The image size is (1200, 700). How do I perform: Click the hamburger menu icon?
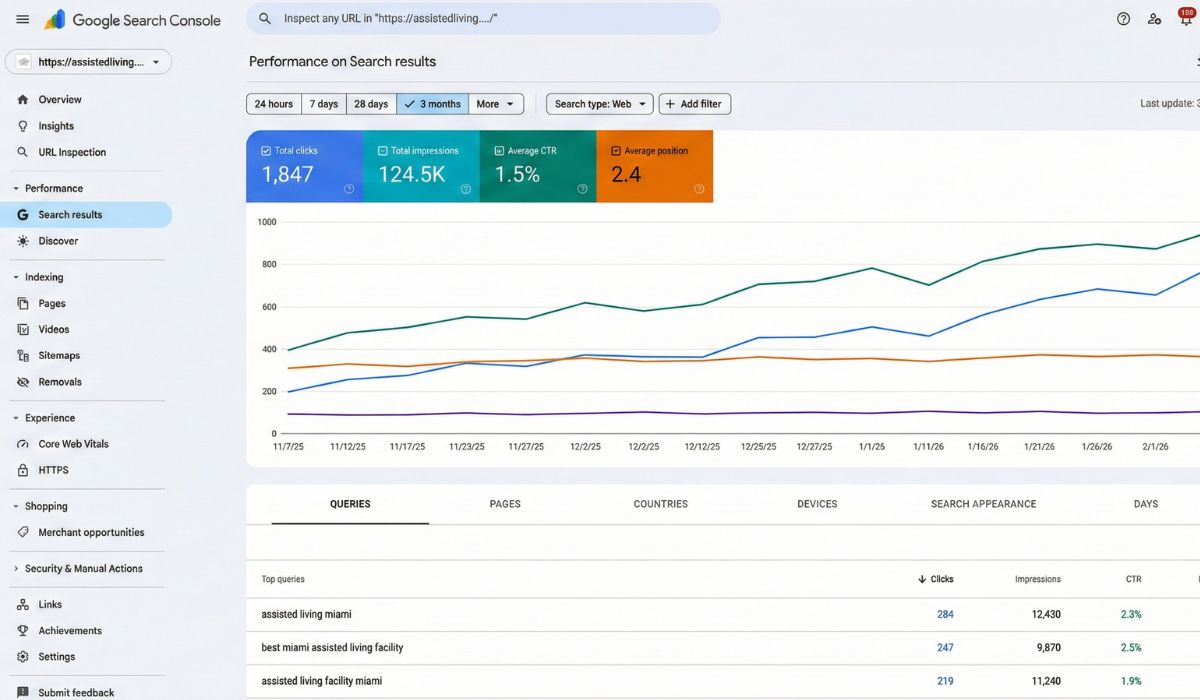(22, 18)
